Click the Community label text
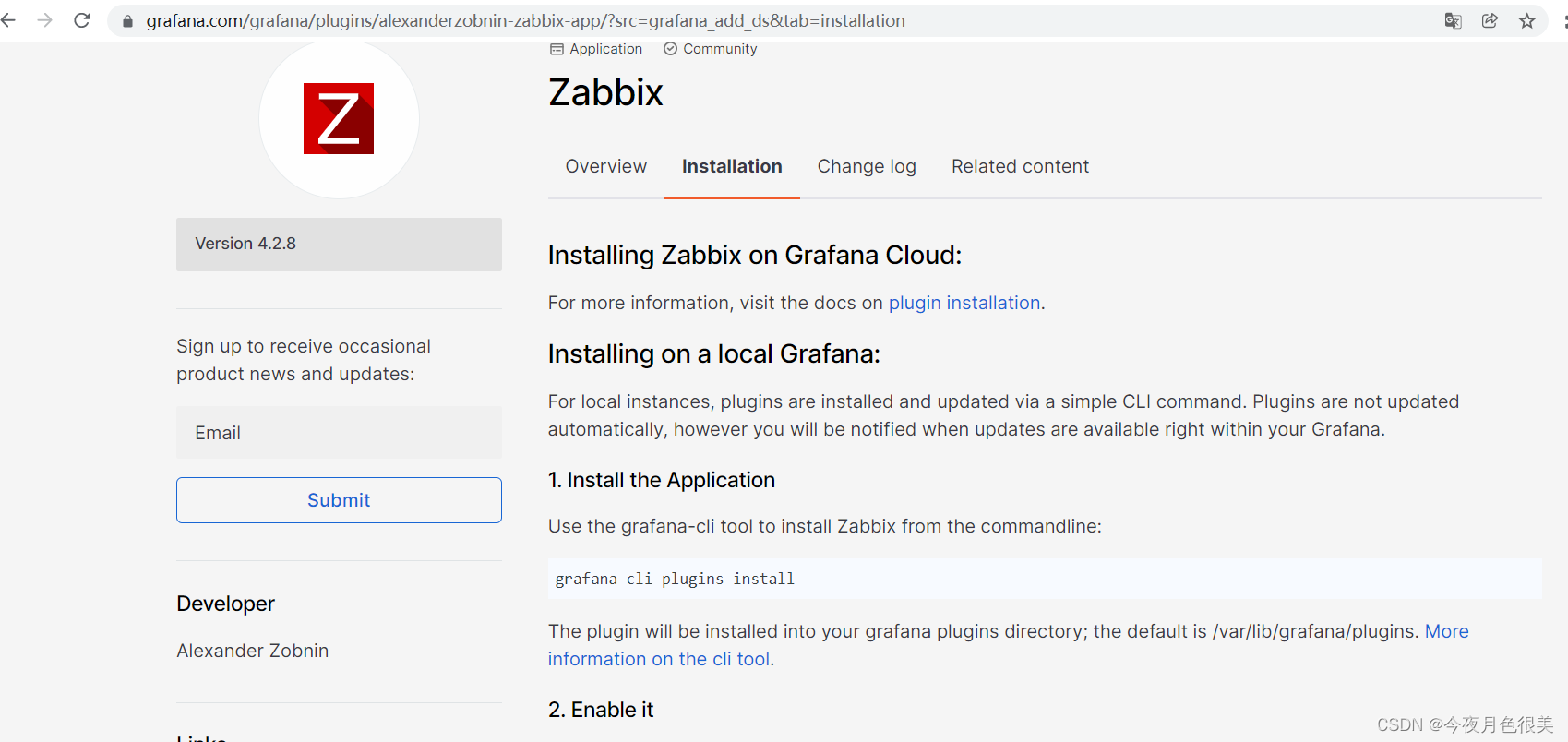 click(x=720, y=49)
